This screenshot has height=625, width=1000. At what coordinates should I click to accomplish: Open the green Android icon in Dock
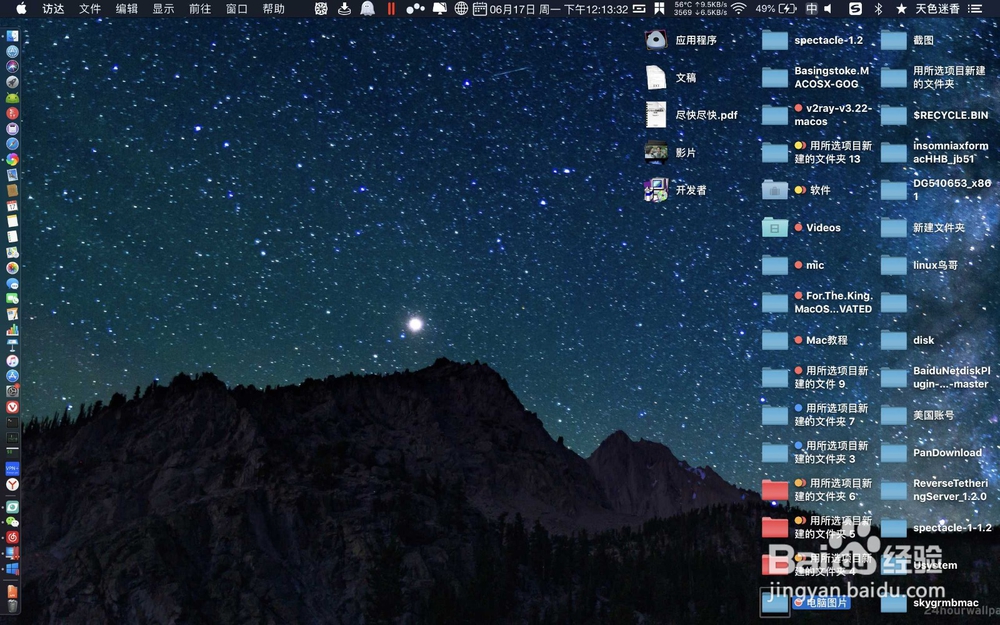12,98
